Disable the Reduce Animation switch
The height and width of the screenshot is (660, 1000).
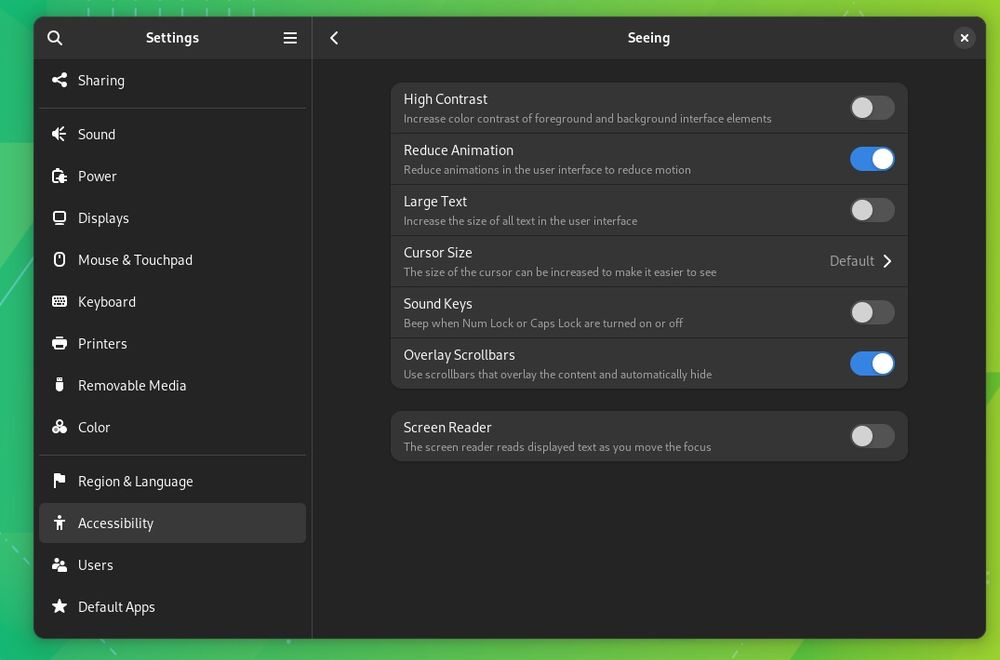(871, 158)
